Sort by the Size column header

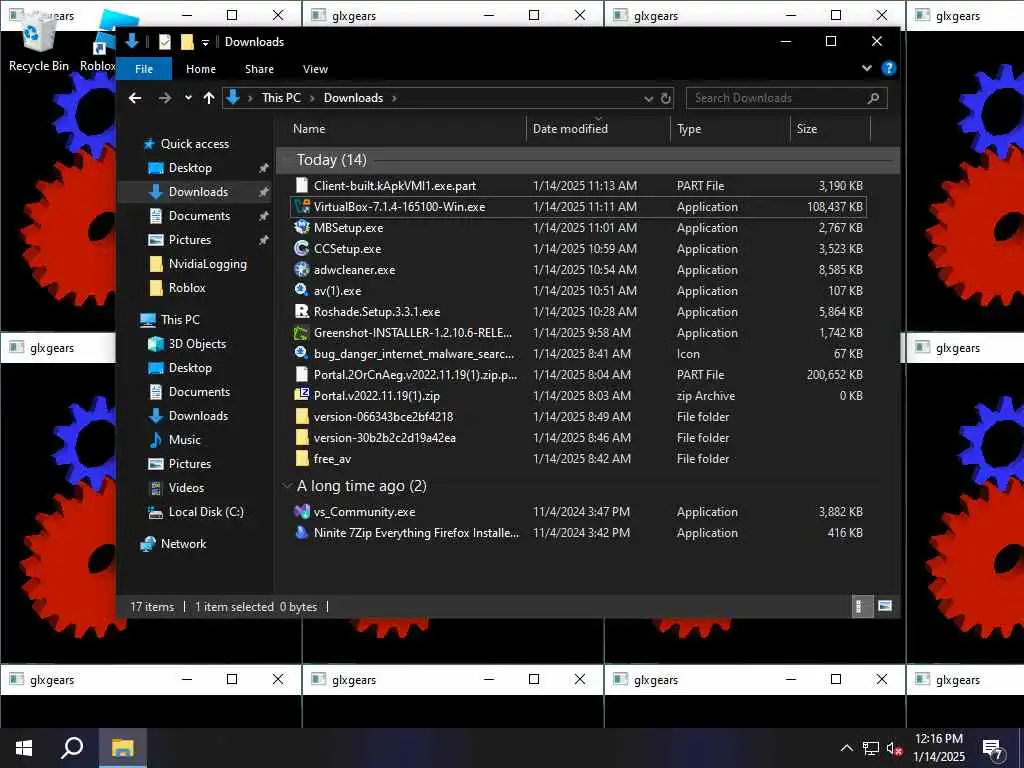click(830, 129)
